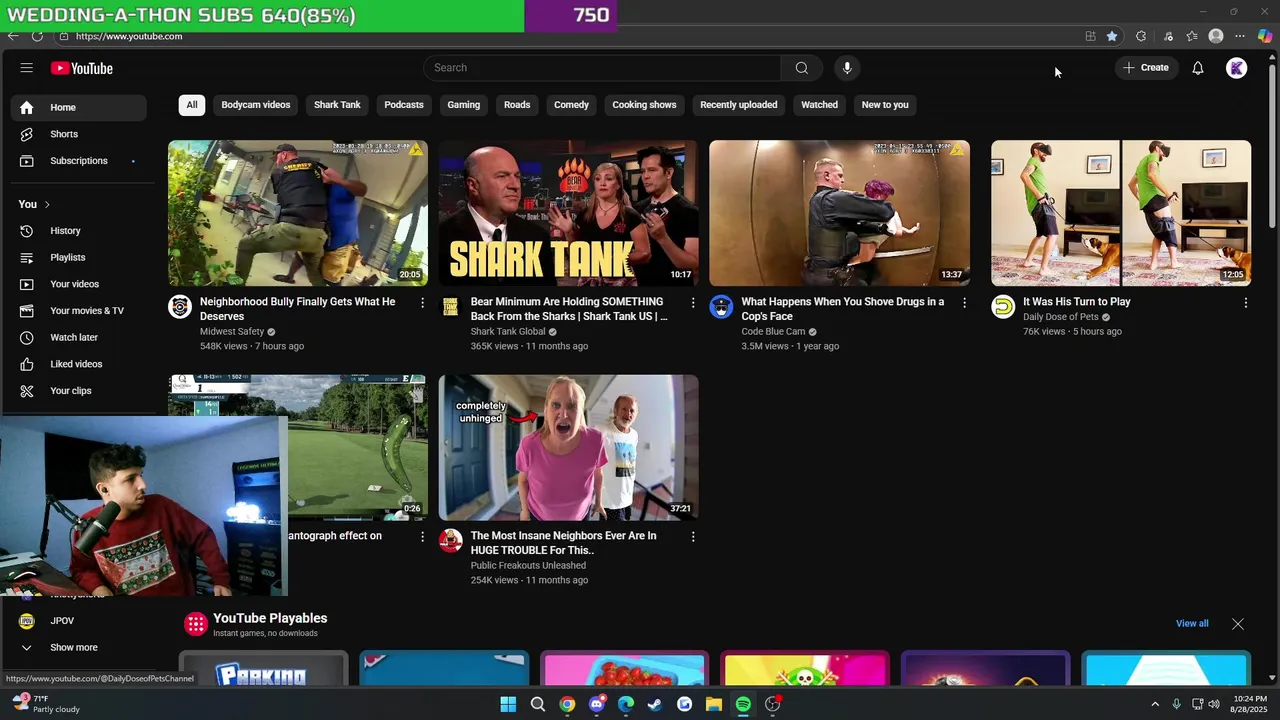
Task: Open the Neighborhood Bully video title
Action: pos(298,309)
